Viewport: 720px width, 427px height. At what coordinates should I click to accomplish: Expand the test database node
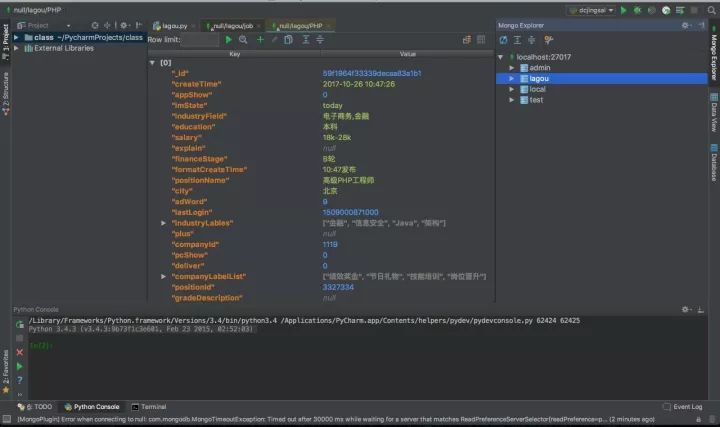[x=512, y=100]
